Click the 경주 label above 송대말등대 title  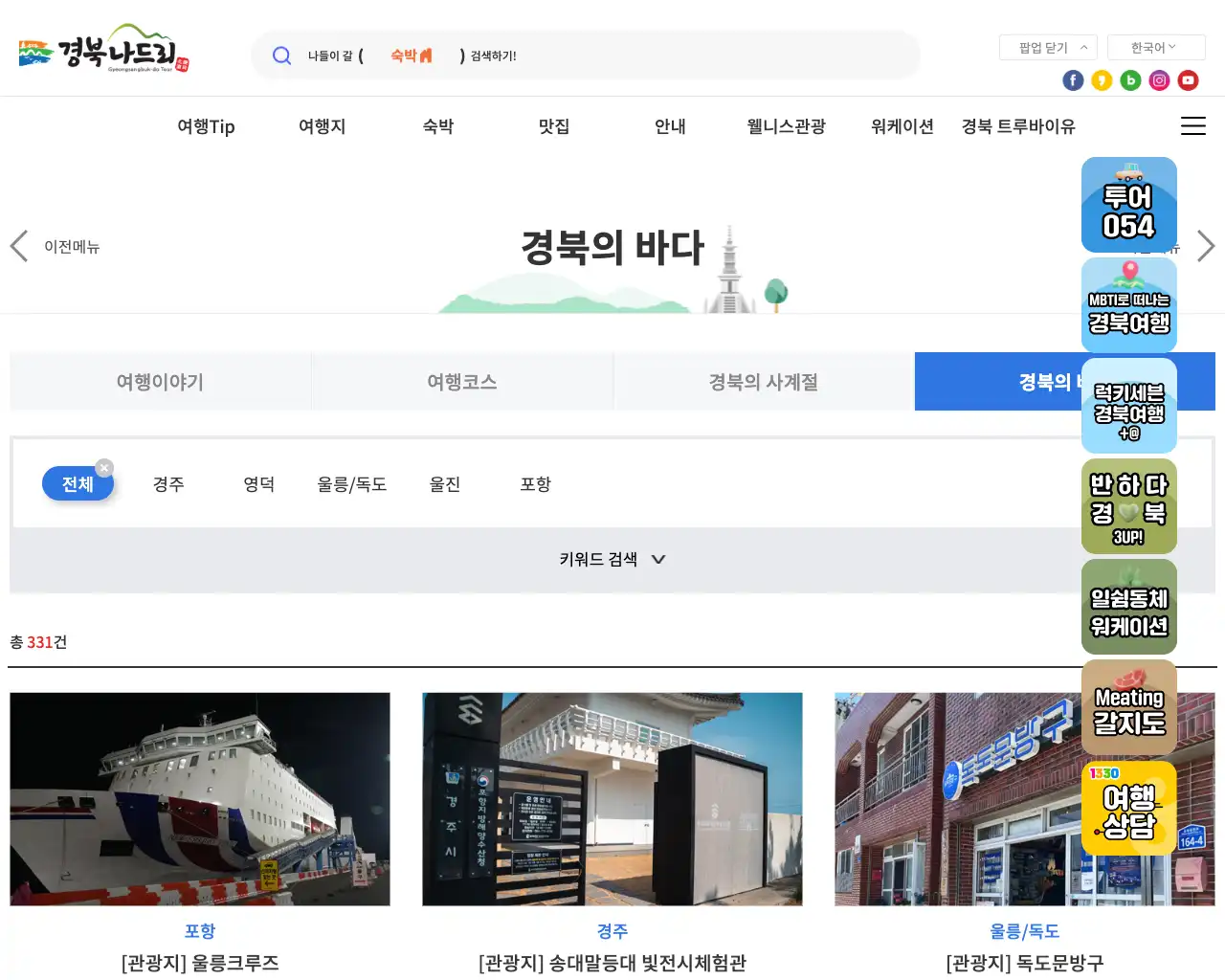[612, 931]
